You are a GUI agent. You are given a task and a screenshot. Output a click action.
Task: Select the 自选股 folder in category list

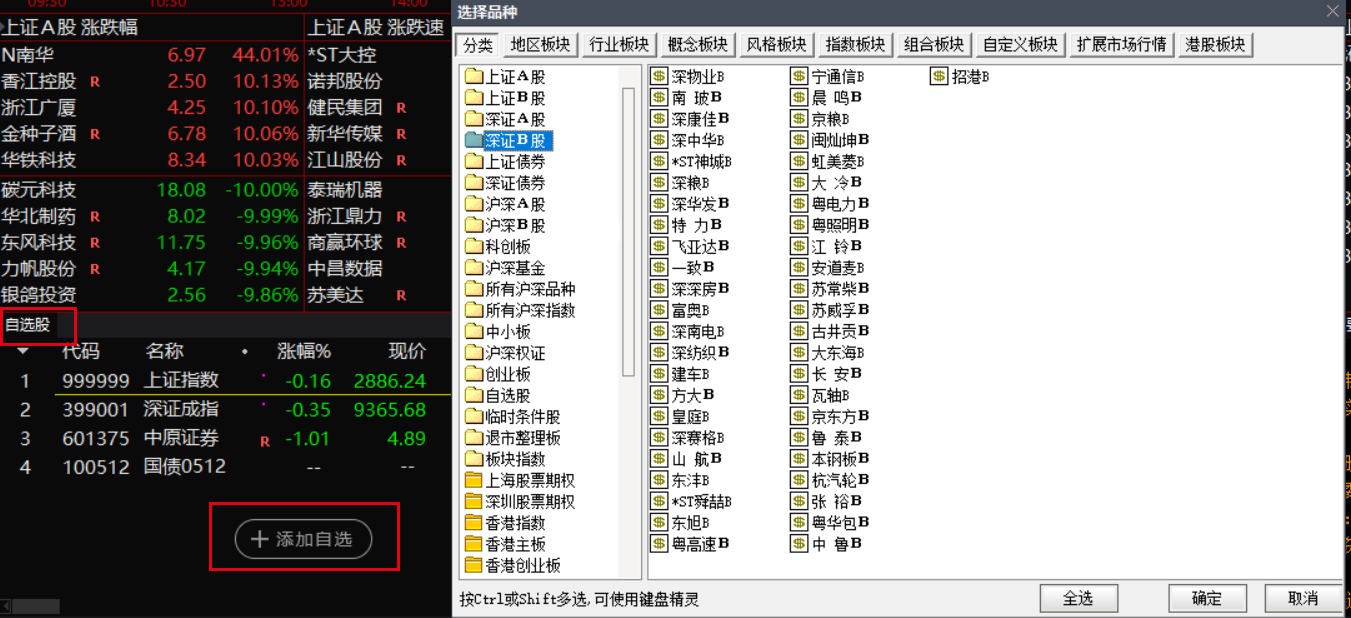pyautogui.click(x=499, y=396)
